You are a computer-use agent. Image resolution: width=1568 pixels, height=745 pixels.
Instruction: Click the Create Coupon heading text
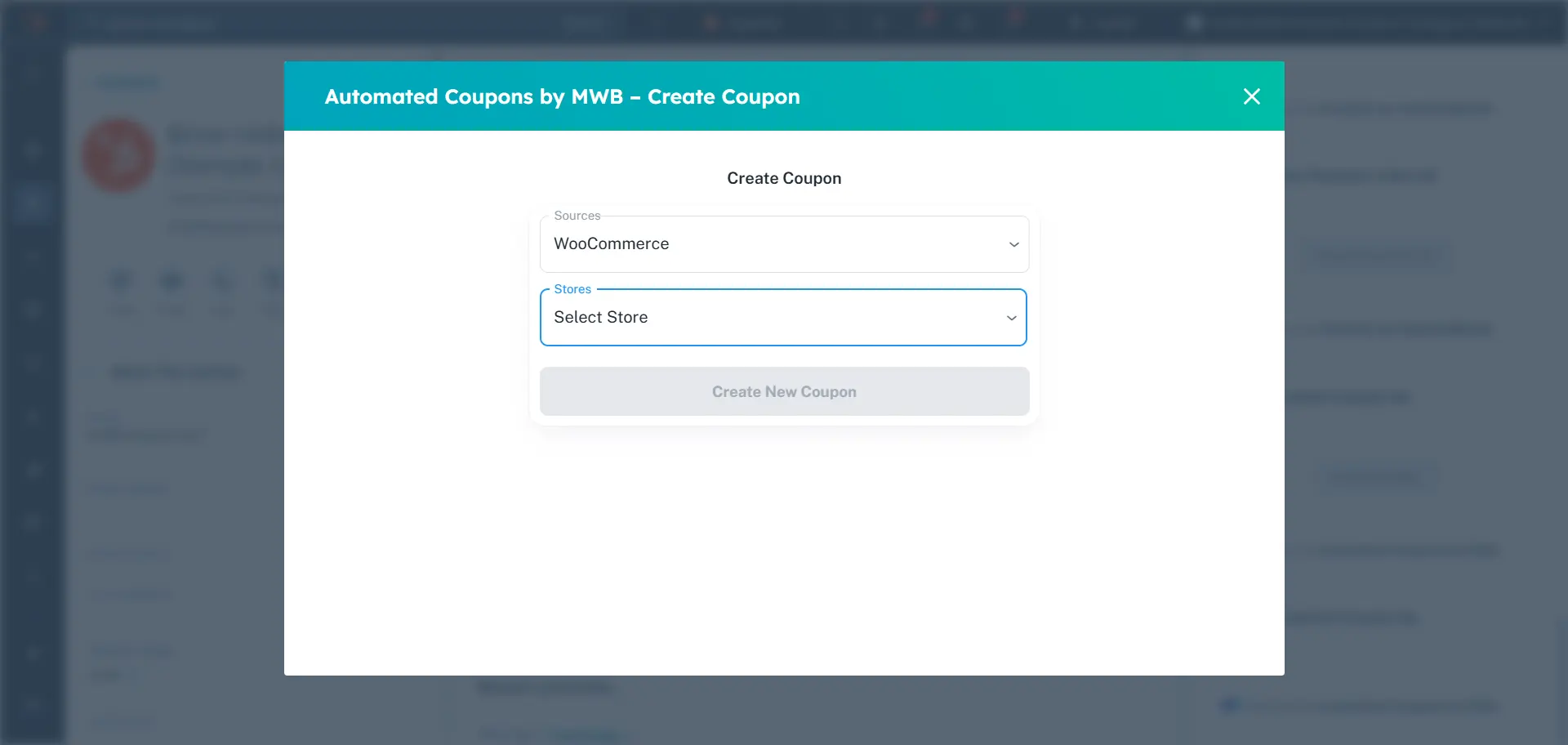coord(784,178)
